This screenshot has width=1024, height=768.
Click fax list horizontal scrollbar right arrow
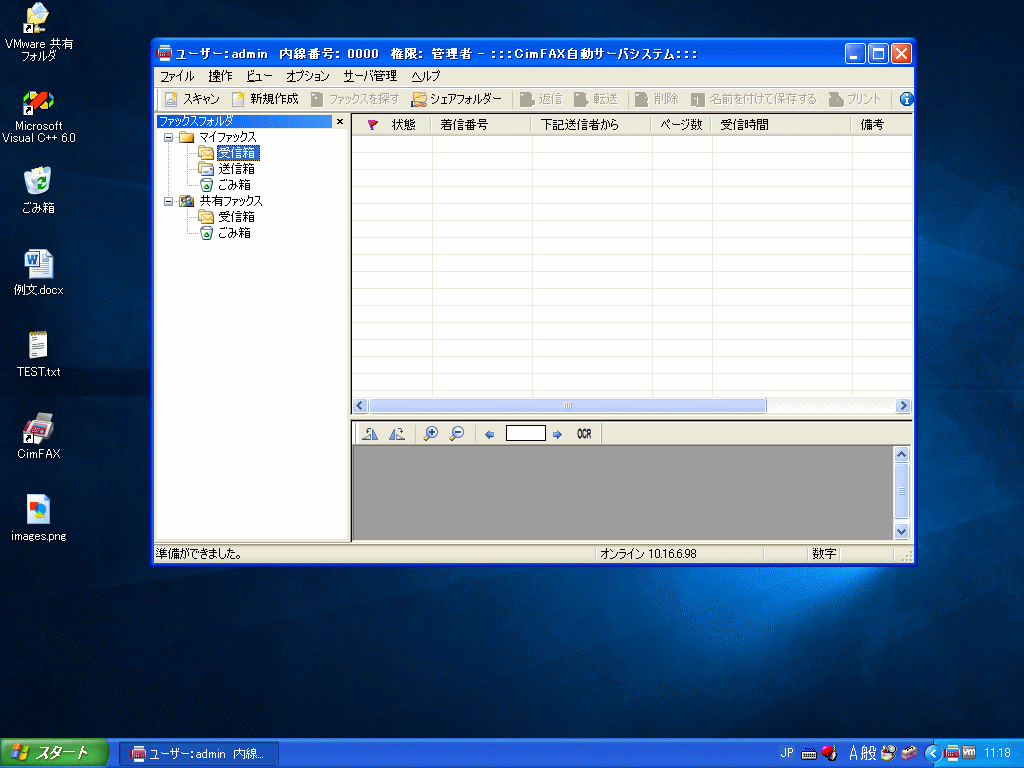coord(903,406)
